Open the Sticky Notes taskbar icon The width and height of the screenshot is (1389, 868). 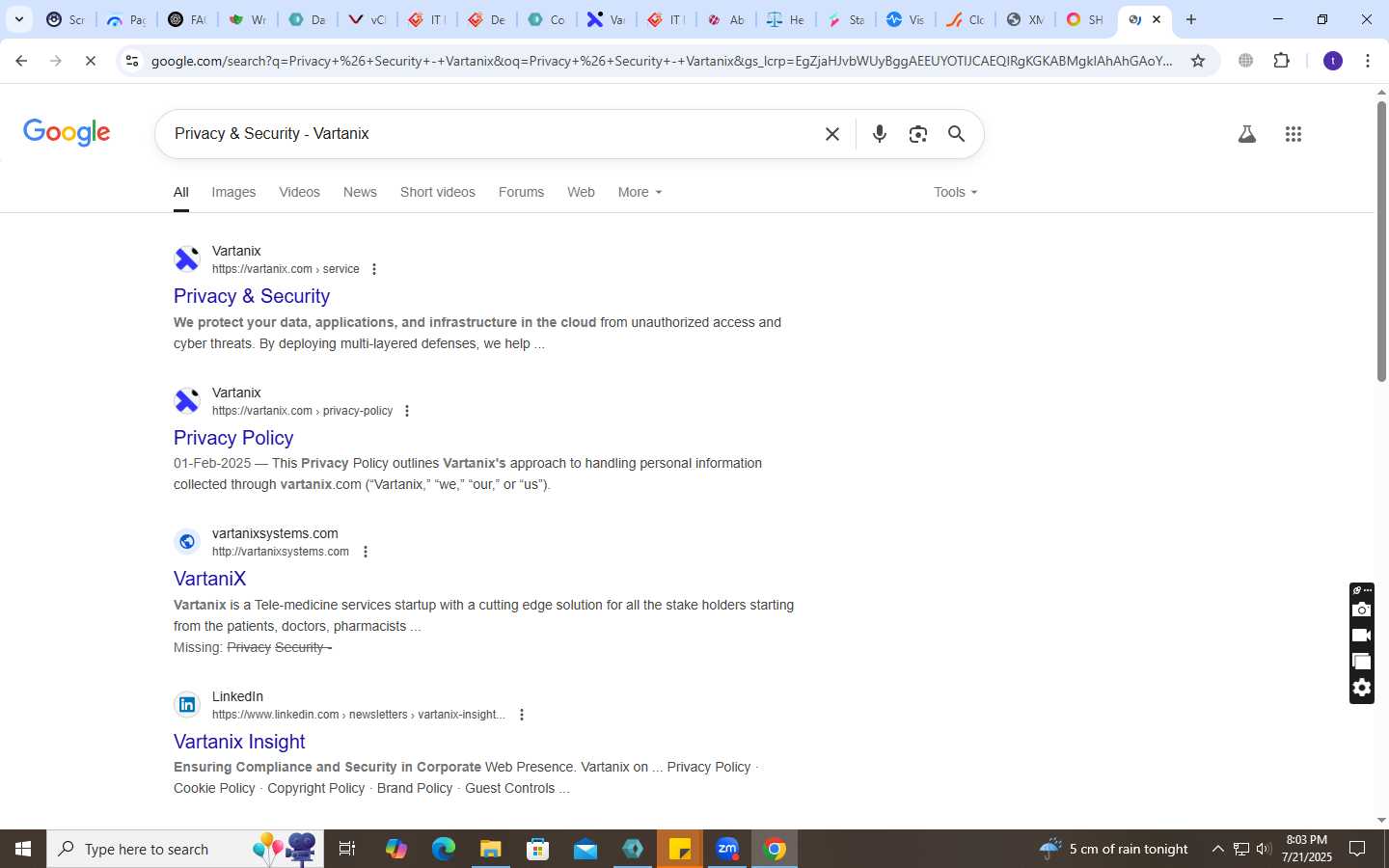click(x=680, y=849)
